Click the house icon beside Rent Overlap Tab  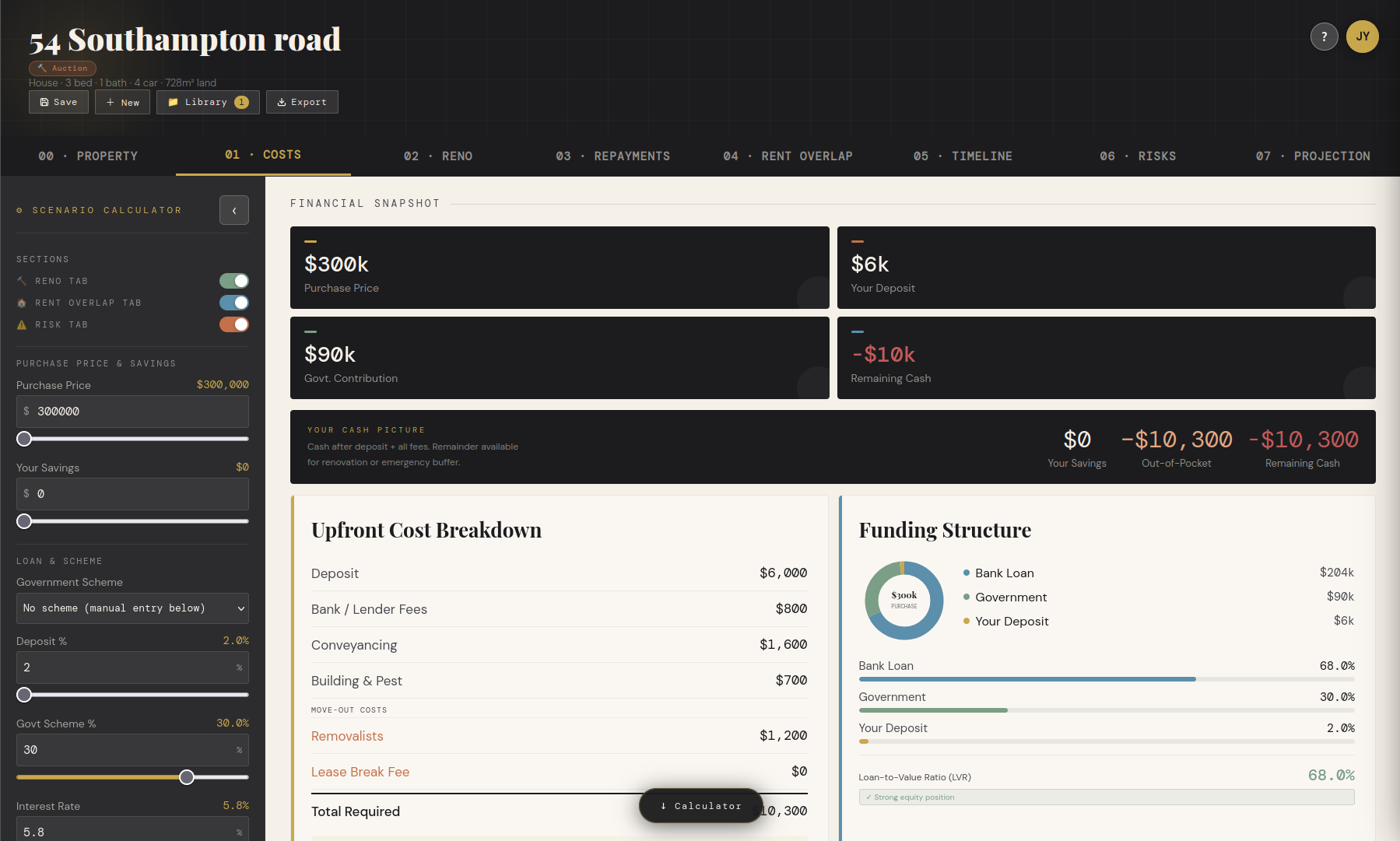(21, 303)
